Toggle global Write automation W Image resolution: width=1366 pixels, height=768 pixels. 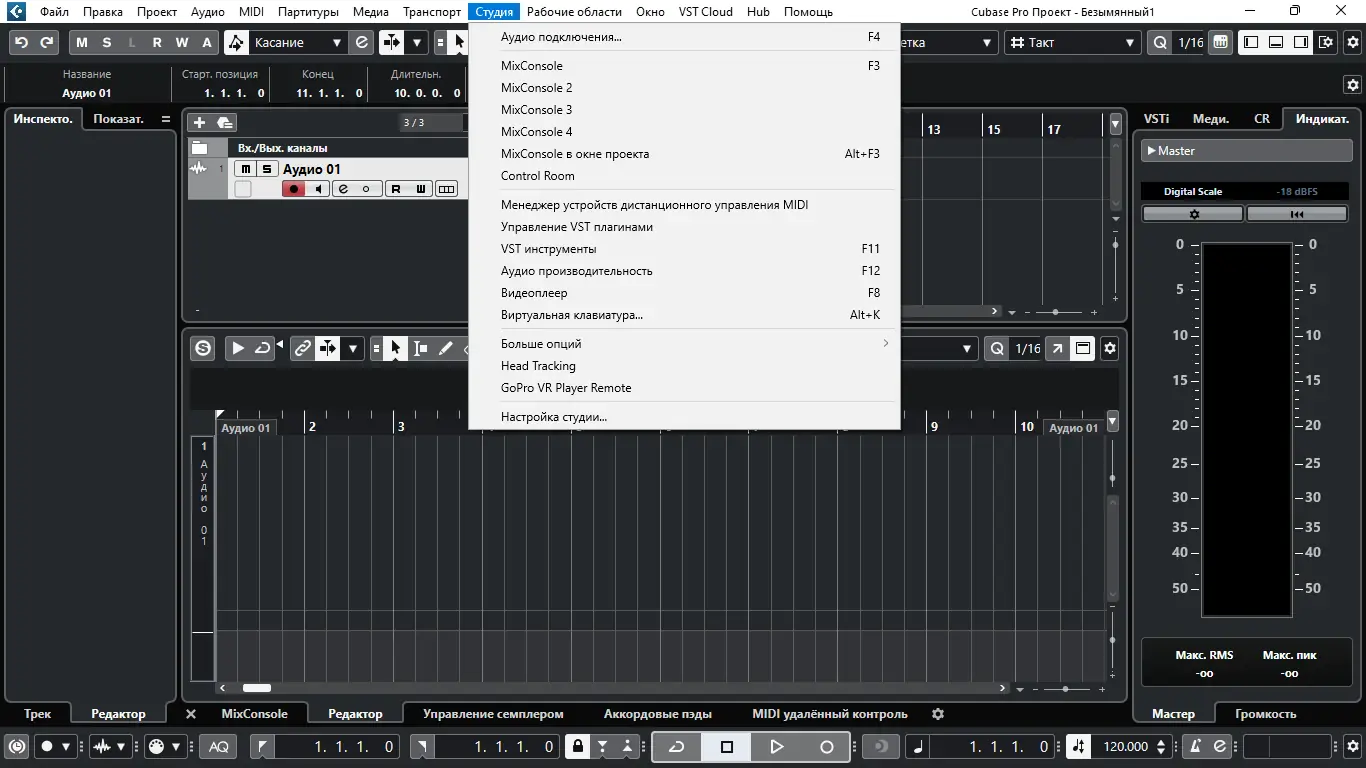tap(181, 42)
